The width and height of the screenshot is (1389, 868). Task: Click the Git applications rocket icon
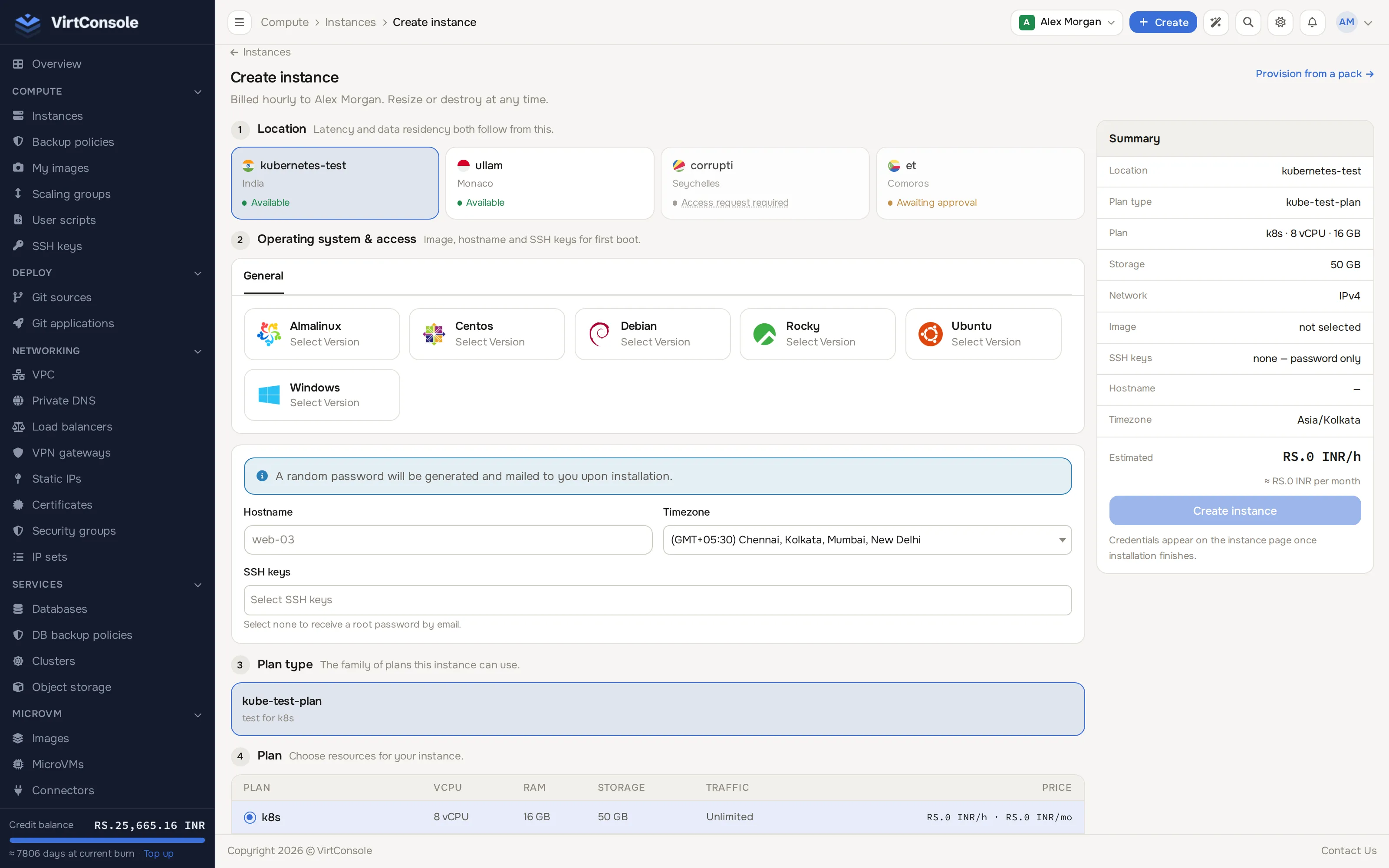(x=18, y=323)
